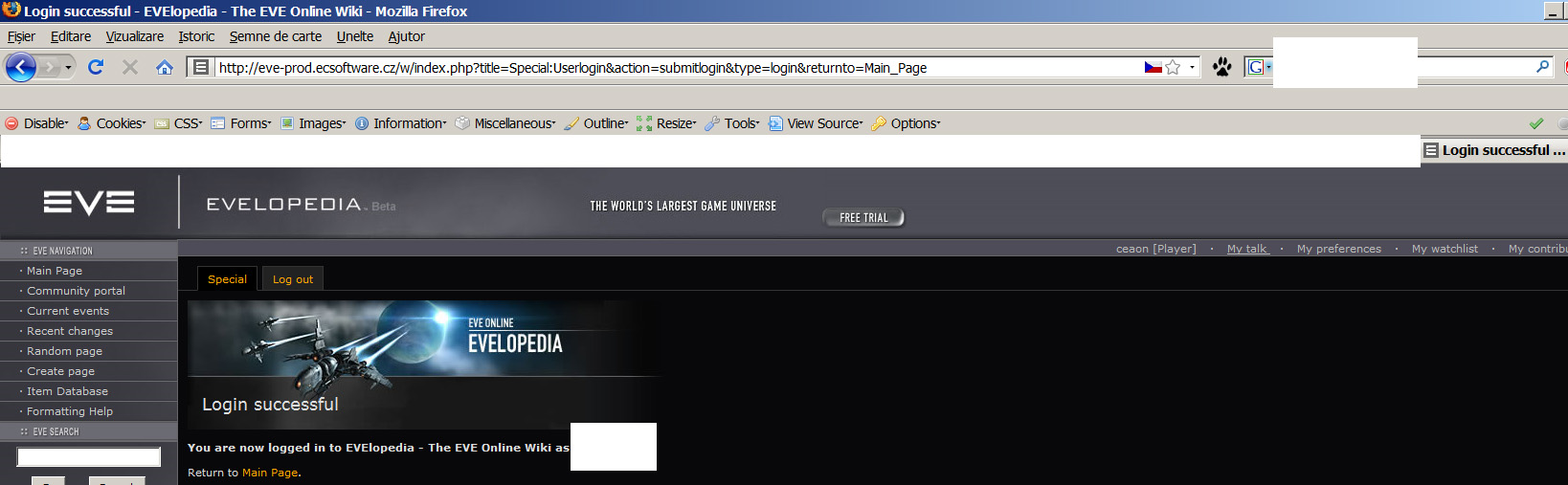Click the Log out tab
Image resolution: width=1568 pixels, height=485 pixels.
pos(293,278)
